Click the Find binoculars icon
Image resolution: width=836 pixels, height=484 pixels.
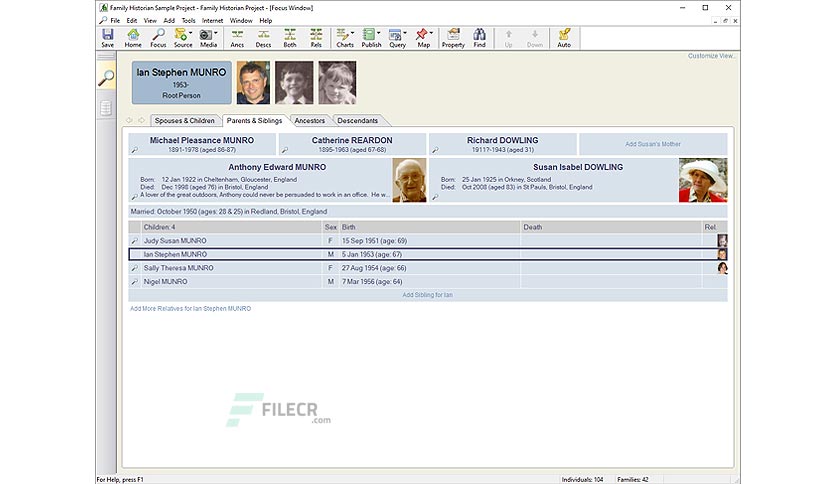point(479,38)
